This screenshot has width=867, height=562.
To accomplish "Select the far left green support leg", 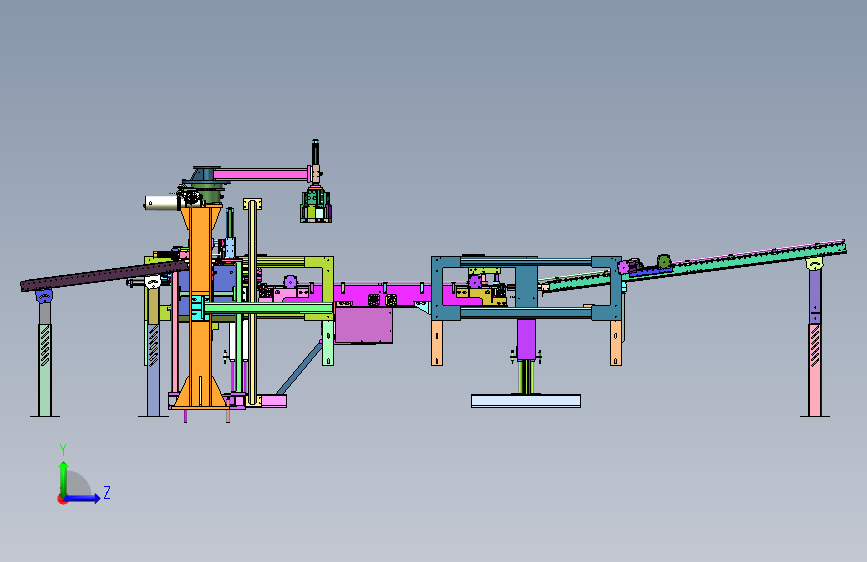I will click(45, 370).
